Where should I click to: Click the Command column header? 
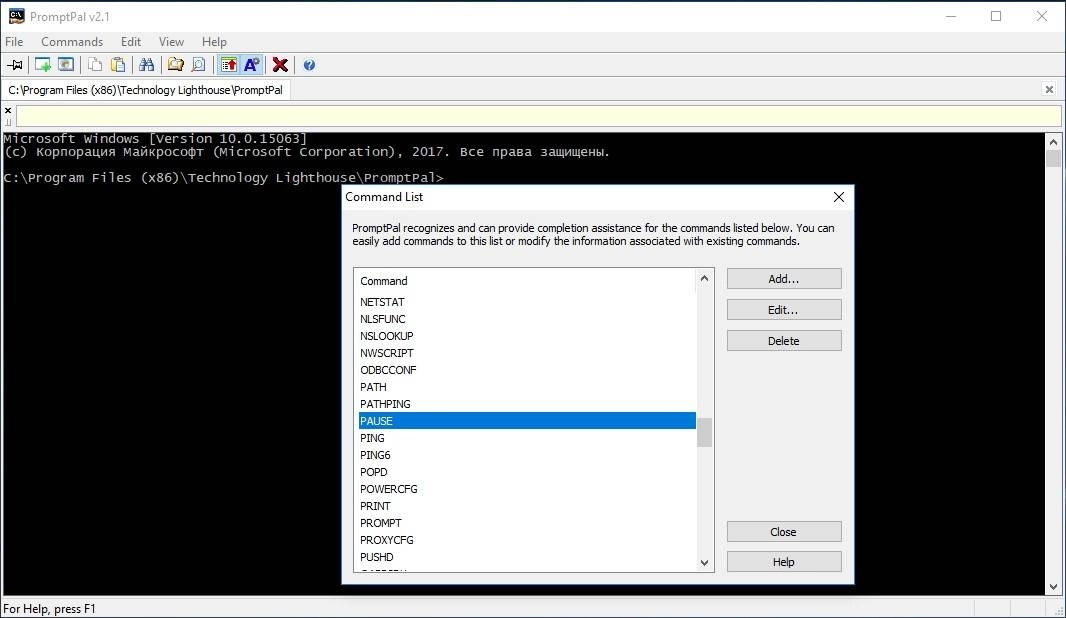(527, 281)
